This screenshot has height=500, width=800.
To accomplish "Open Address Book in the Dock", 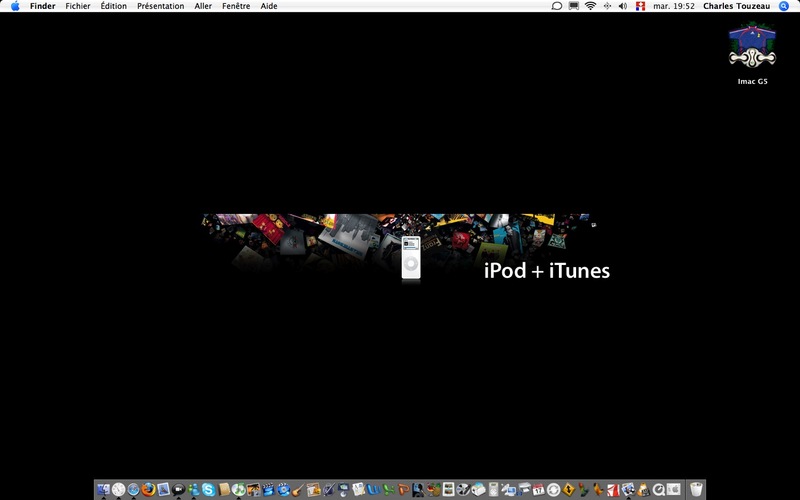I will pyautogui.click(x=224, y=489).
